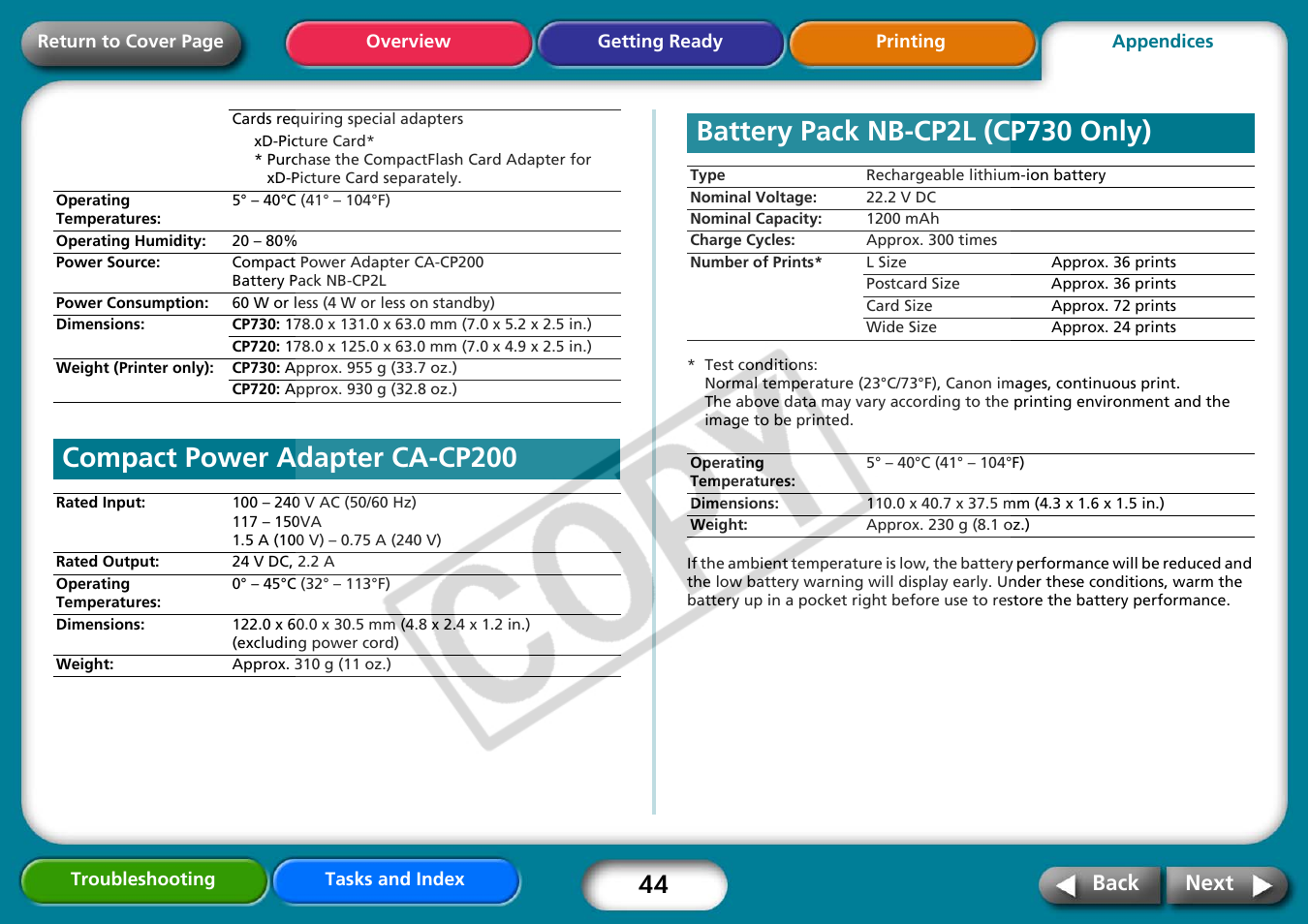Click the 'Approx. 300 times' value
Viewport: 1309px width, 924px height.
click(x=931, y=240)
